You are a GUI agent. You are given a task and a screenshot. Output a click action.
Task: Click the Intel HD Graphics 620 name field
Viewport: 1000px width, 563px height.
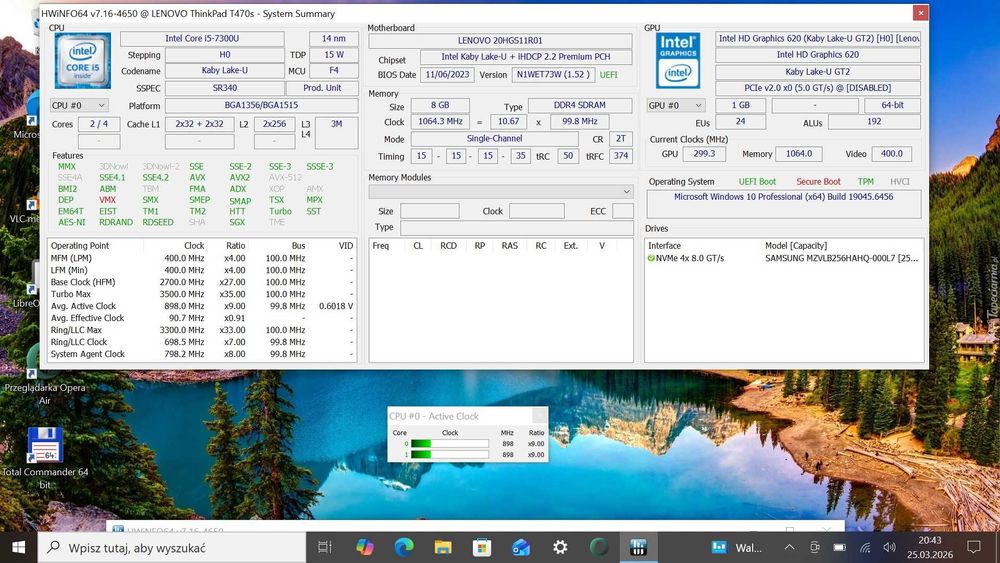pos(818,55)
